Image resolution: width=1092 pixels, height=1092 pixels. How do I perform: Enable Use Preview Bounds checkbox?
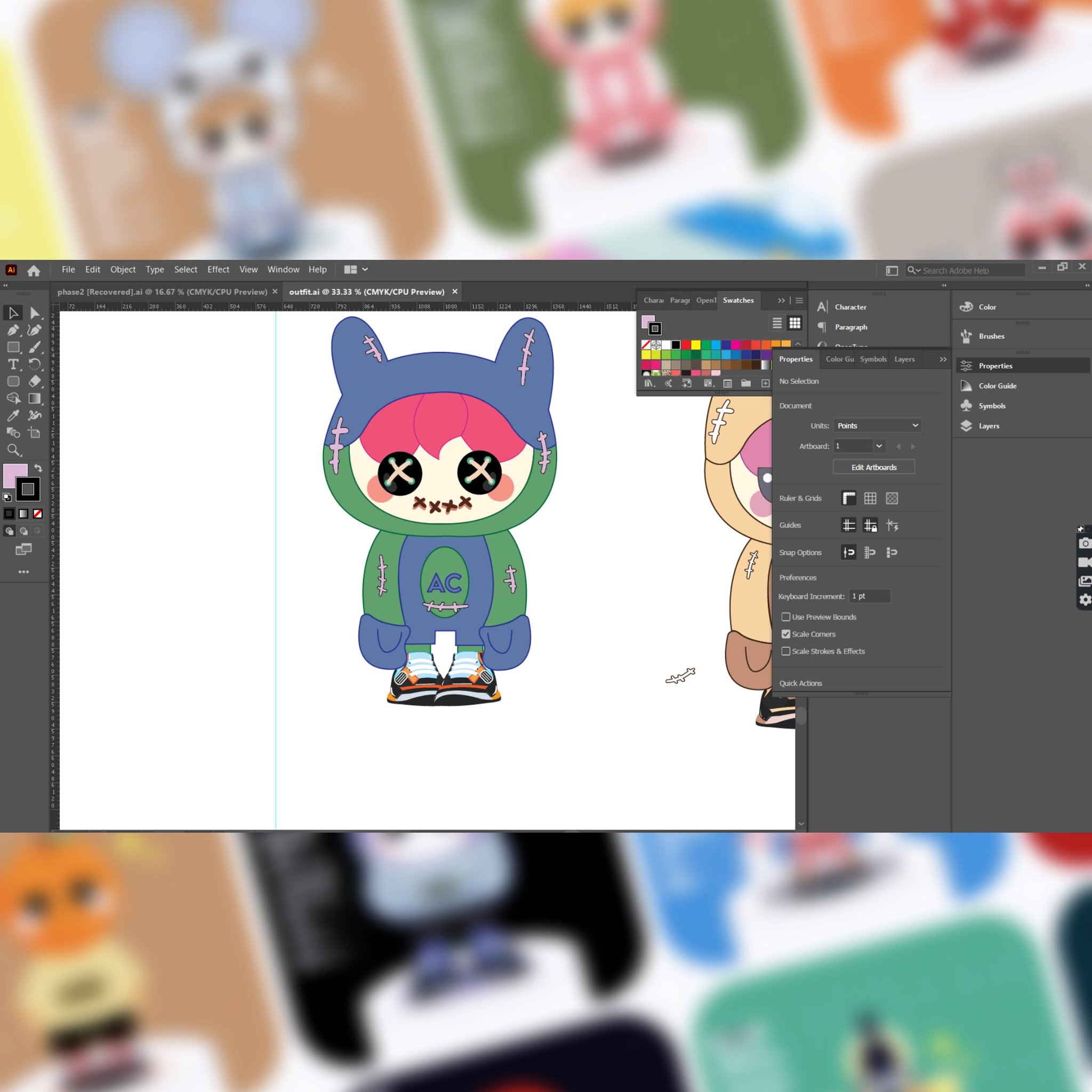click(785, 617)
